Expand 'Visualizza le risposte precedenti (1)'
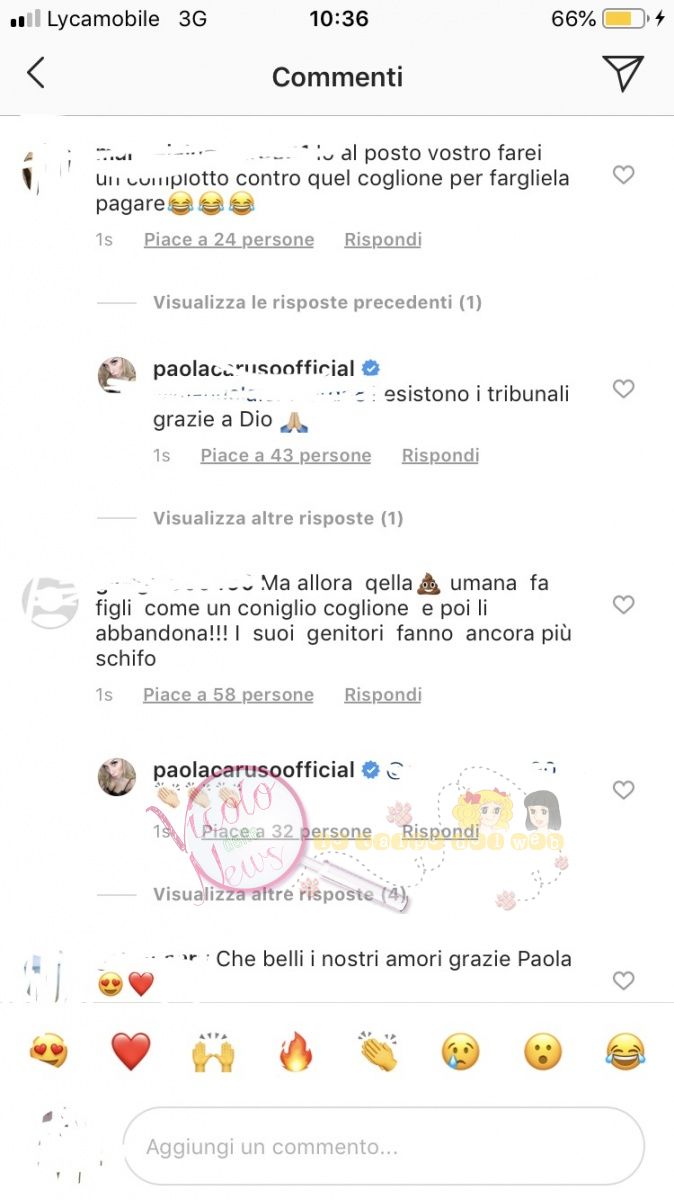This screenshot has width=674, height=1200. pos(317,302)
